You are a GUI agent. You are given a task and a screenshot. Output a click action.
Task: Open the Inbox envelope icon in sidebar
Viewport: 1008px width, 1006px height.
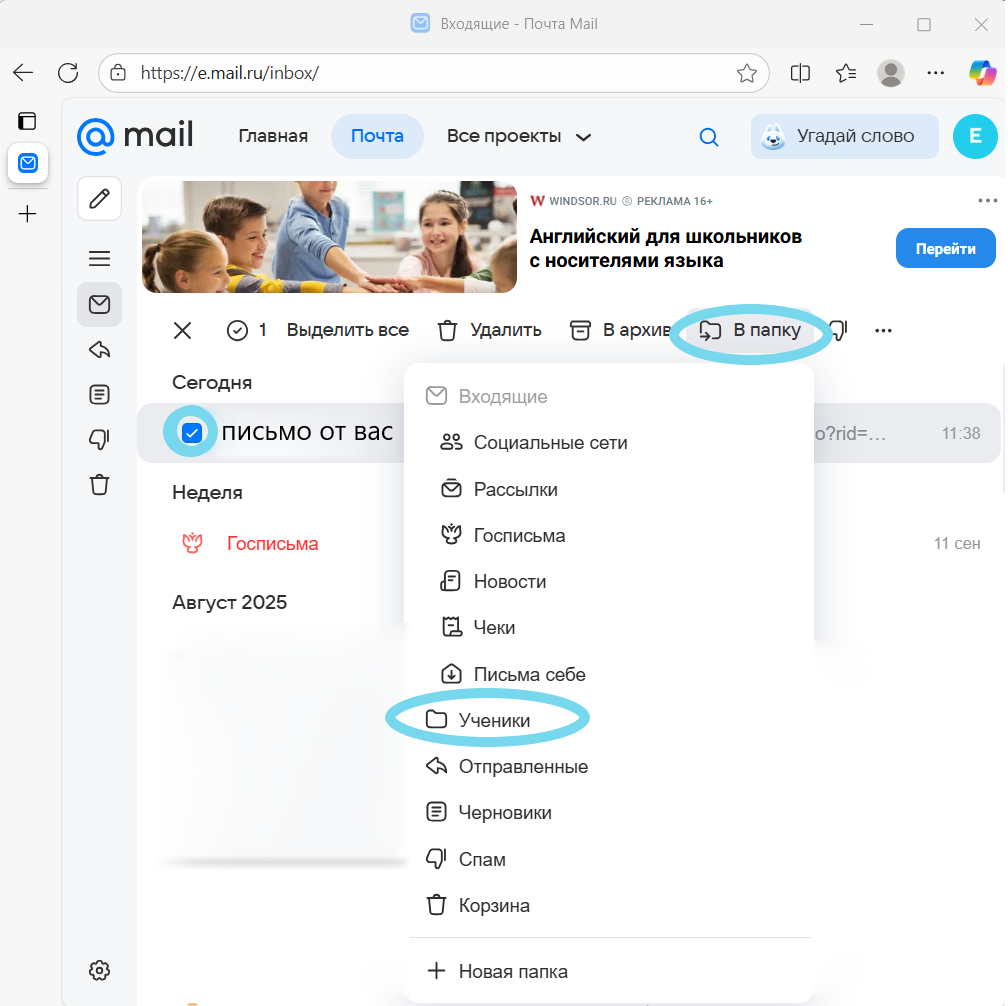[x=99, y=305]
